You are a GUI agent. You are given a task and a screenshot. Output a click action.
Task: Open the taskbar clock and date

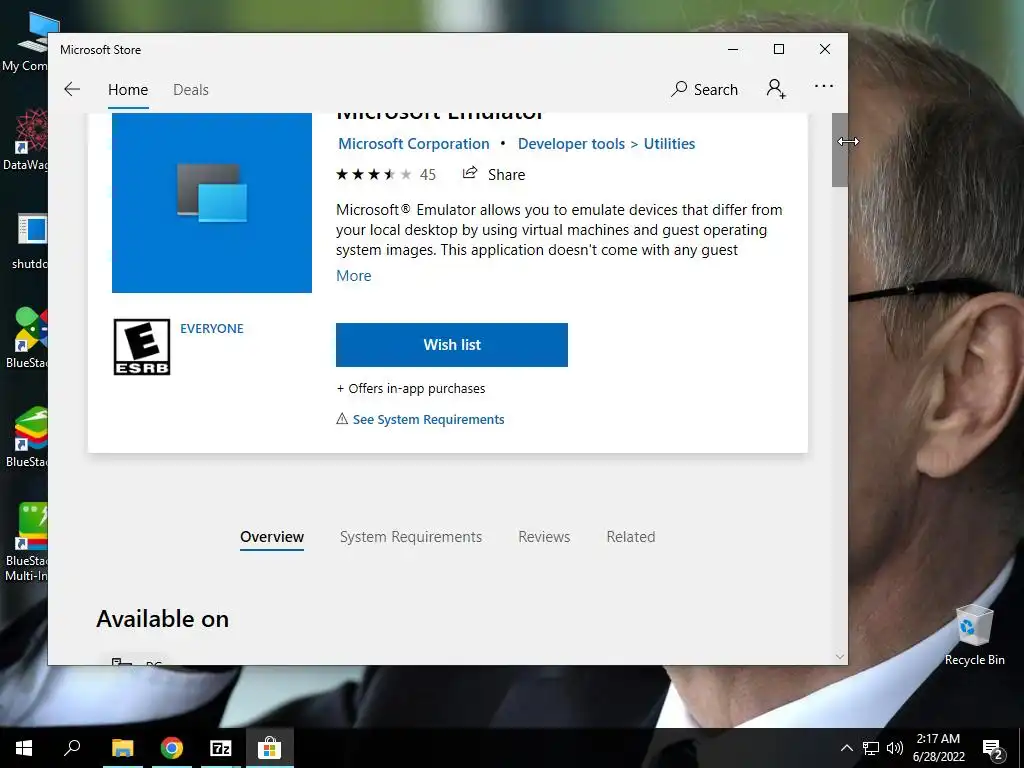tap(938, 748)
